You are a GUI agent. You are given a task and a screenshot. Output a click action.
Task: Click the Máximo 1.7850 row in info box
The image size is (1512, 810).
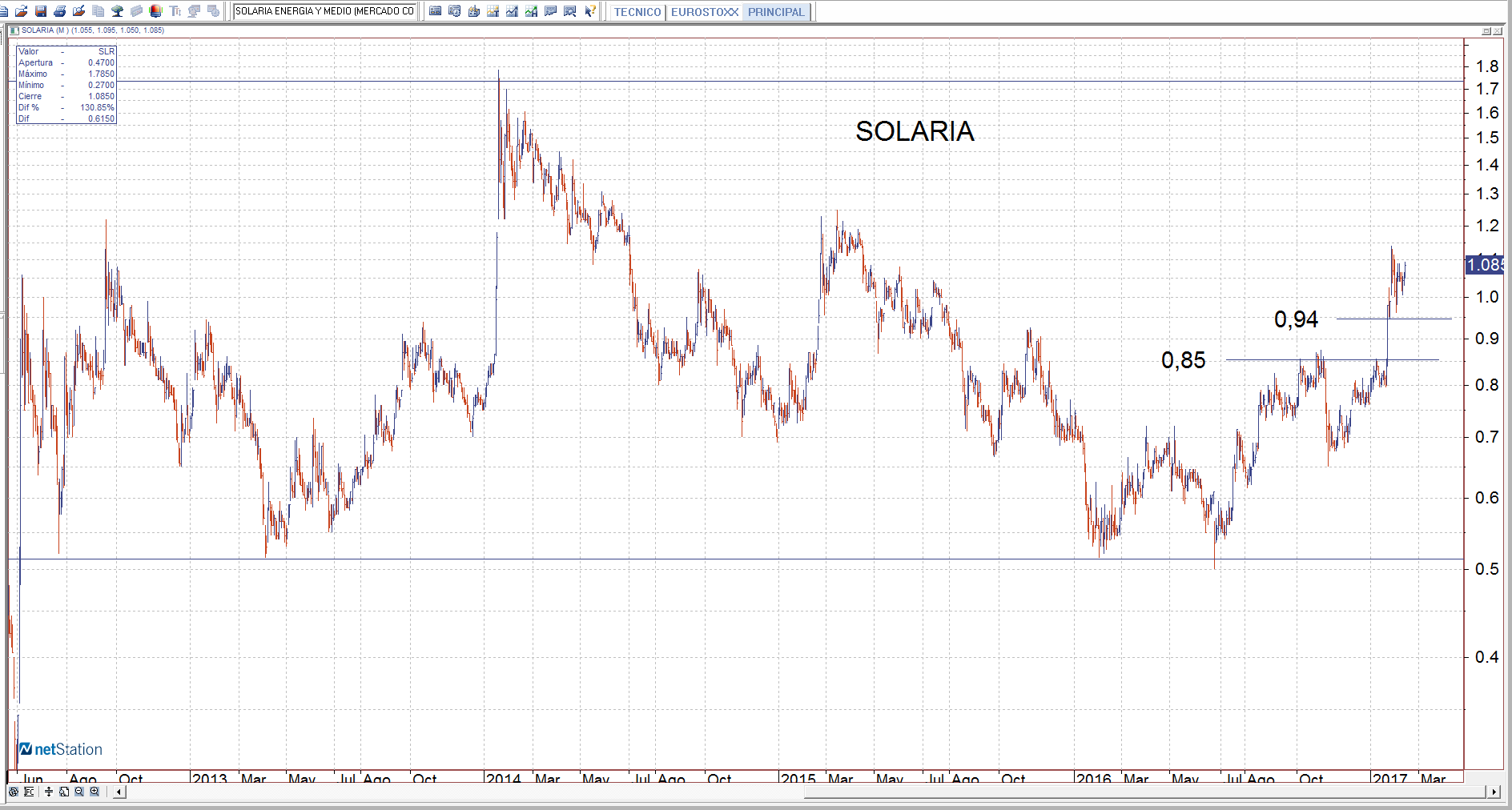click(66, 74)
